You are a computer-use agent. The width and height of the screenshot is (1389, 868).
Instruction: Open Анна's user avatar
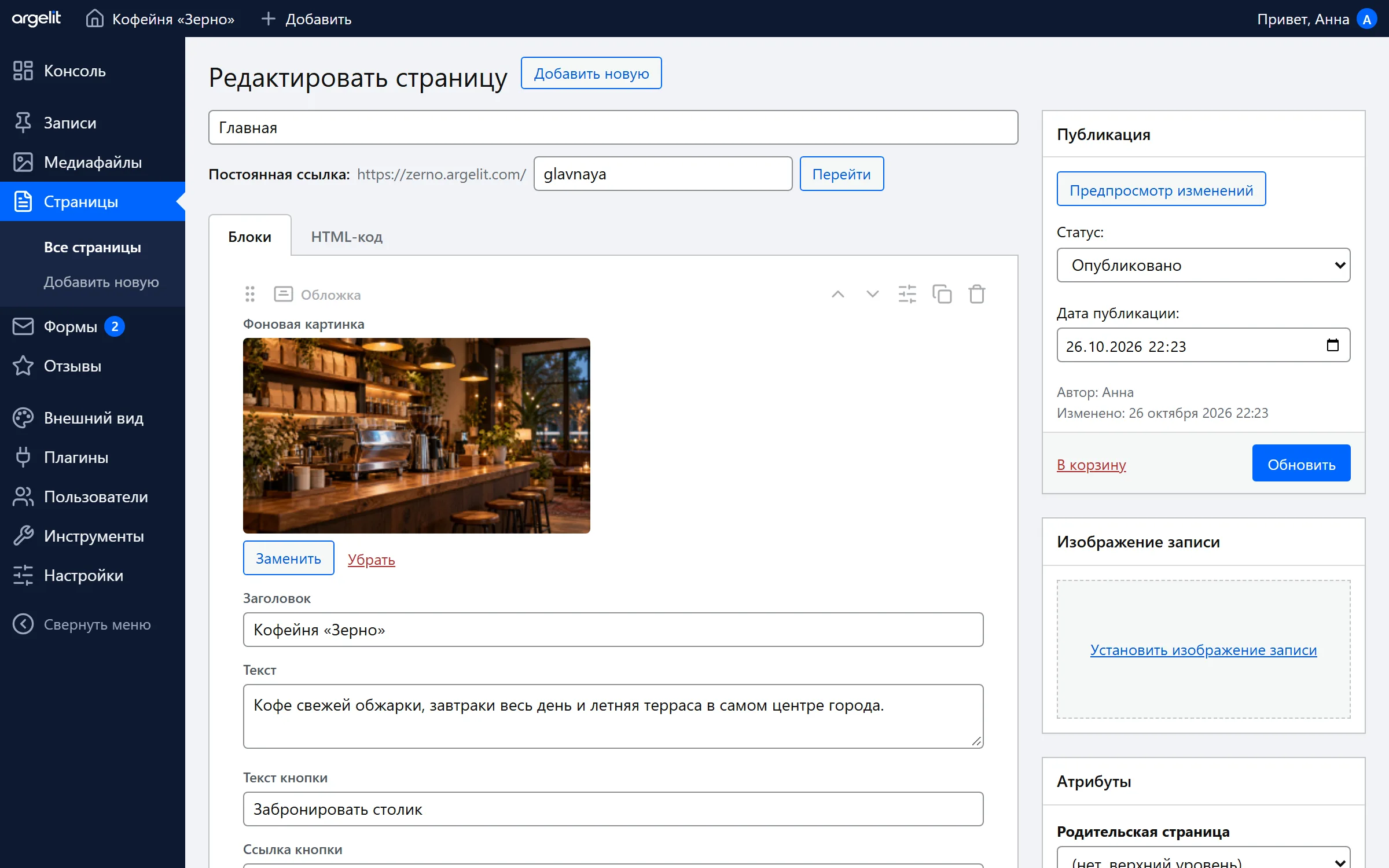1366,19
